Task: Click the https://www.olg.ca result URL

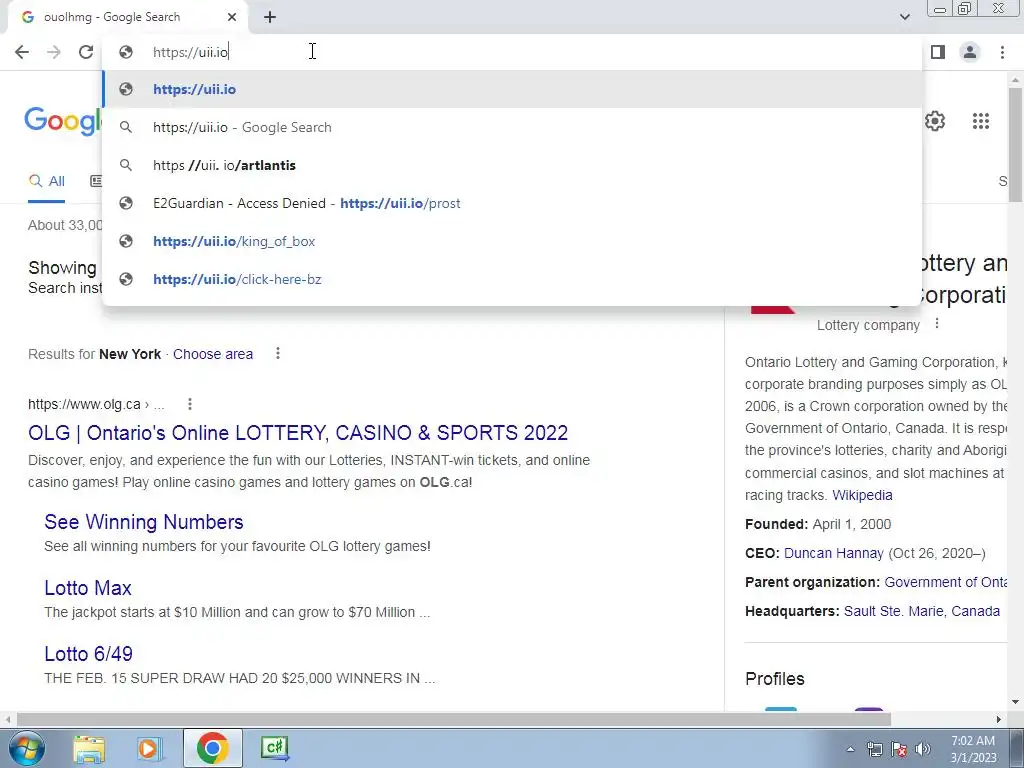Action: point(84,404)
